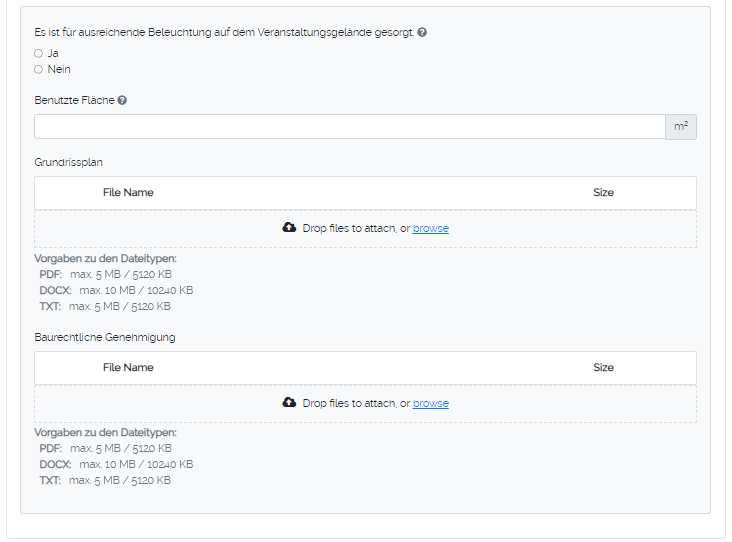The height and width of the screenshot is (542, 732).
Task: Click the Grundrissplan cloud upload icon
Action: pyautogui.click(x=289, y=228)
